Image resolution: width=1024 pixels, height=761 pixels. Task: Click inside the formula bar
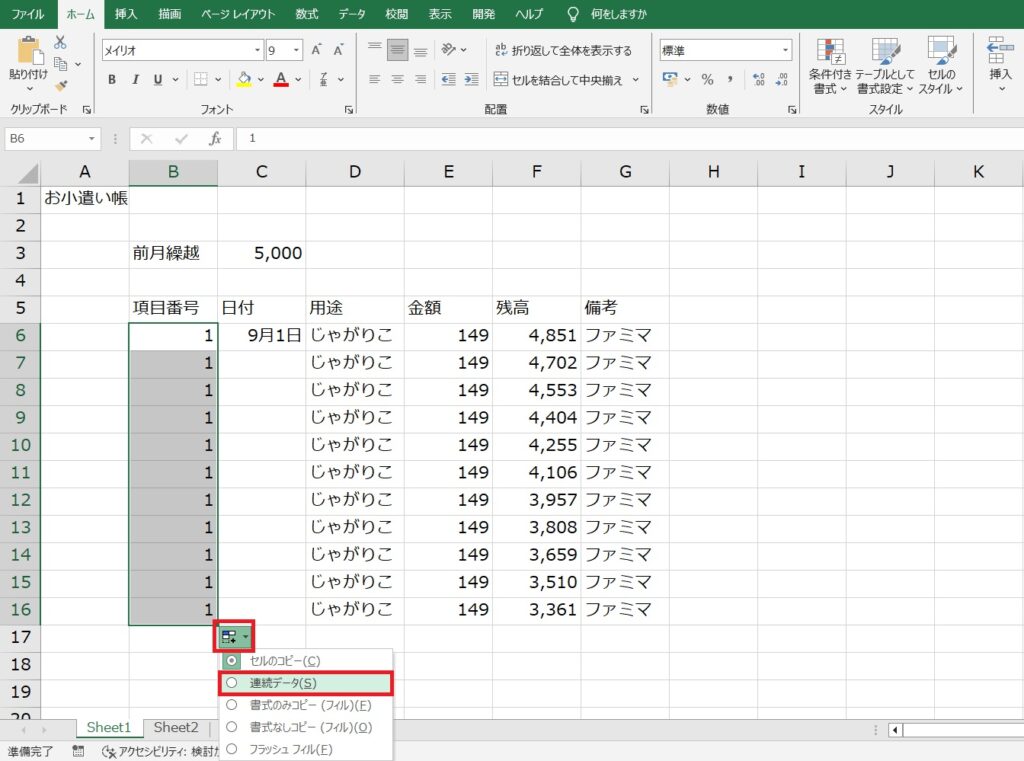(630, 138)
